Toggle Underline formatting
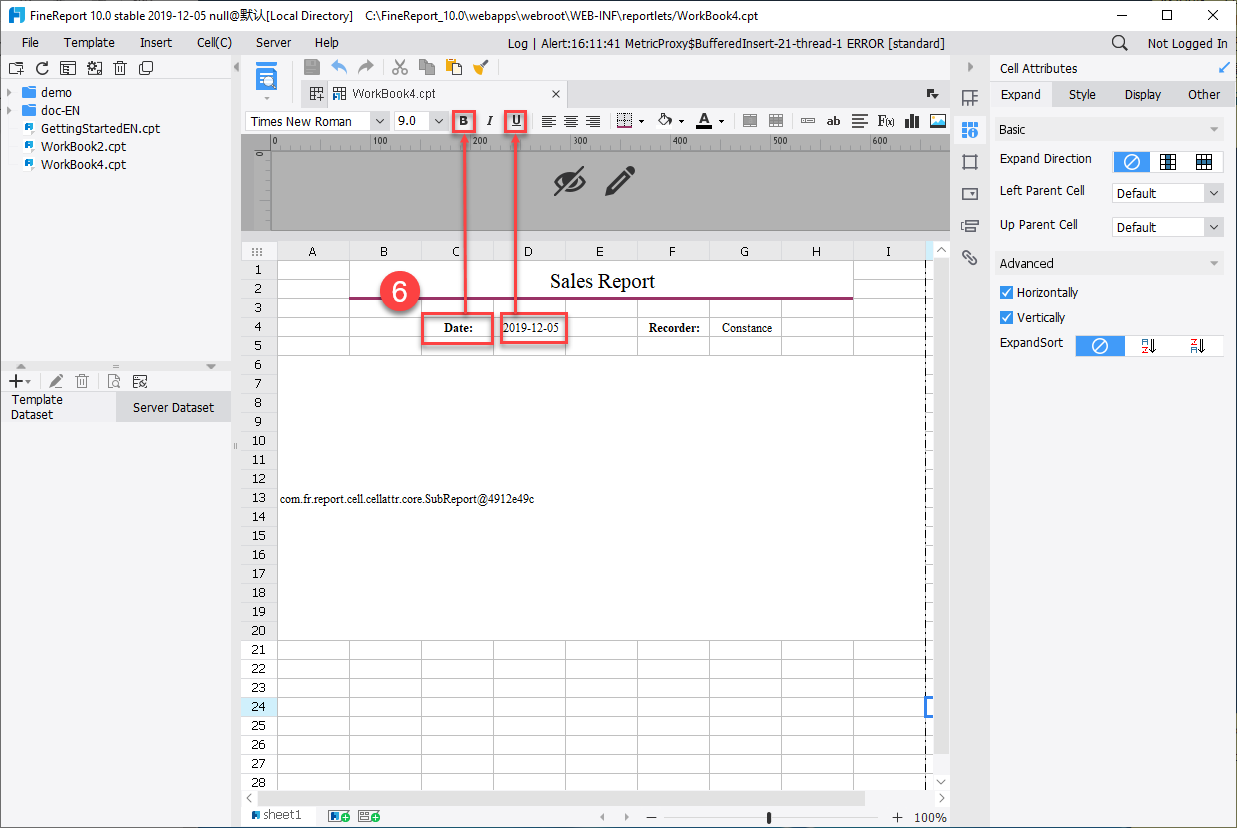The image size is (1237, 828). pos(515,120)
